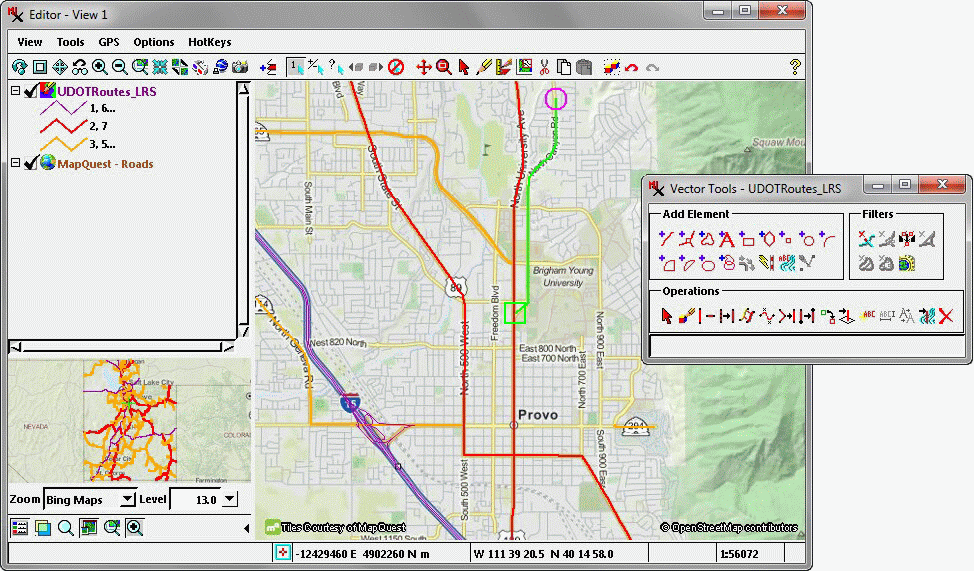The height and width of the screenshot is (571, 974).
Task: Click the Redraw icon in the Editor toolbar
Action: pyautogui.click(x=19, y=67)
